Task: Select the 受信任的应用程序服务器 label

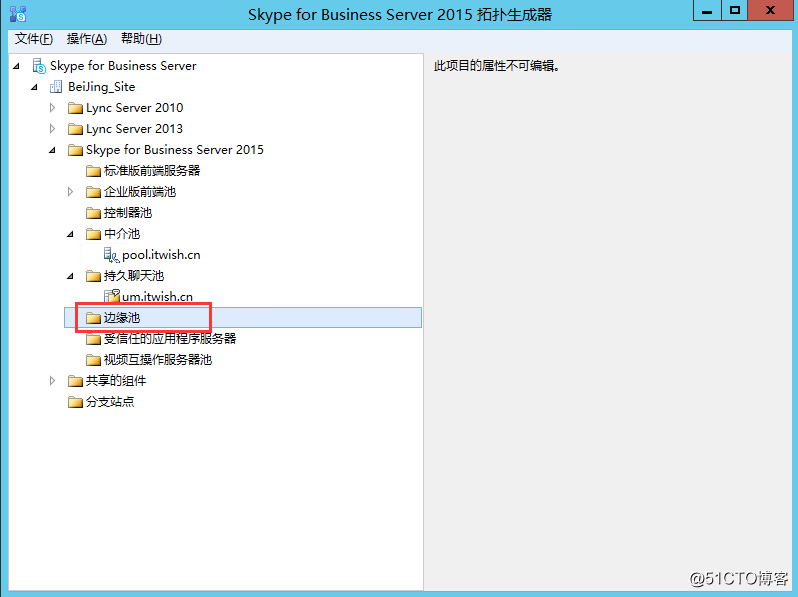Action: click(x=170, y=338)
